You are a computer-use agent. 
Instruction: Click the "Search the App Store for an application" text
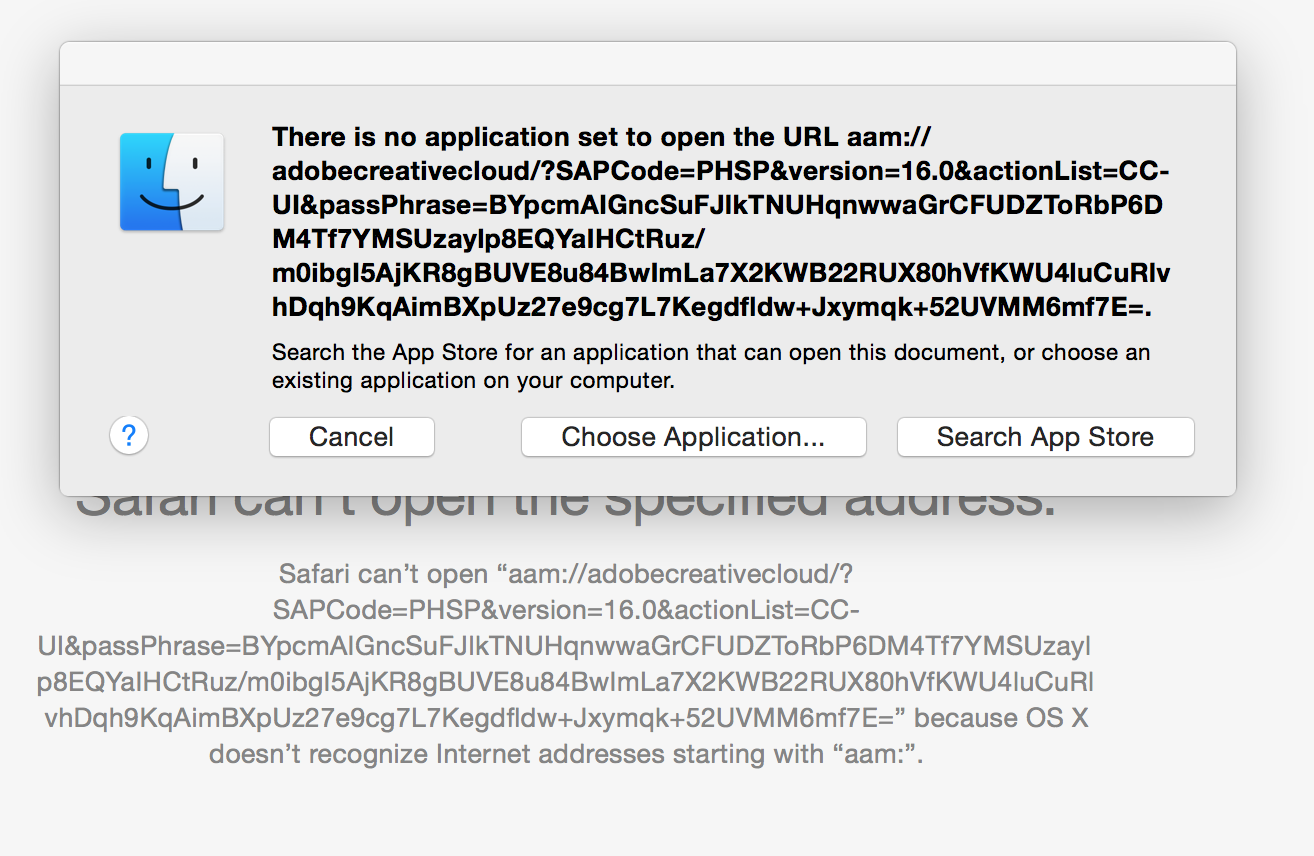coord(711,367)
